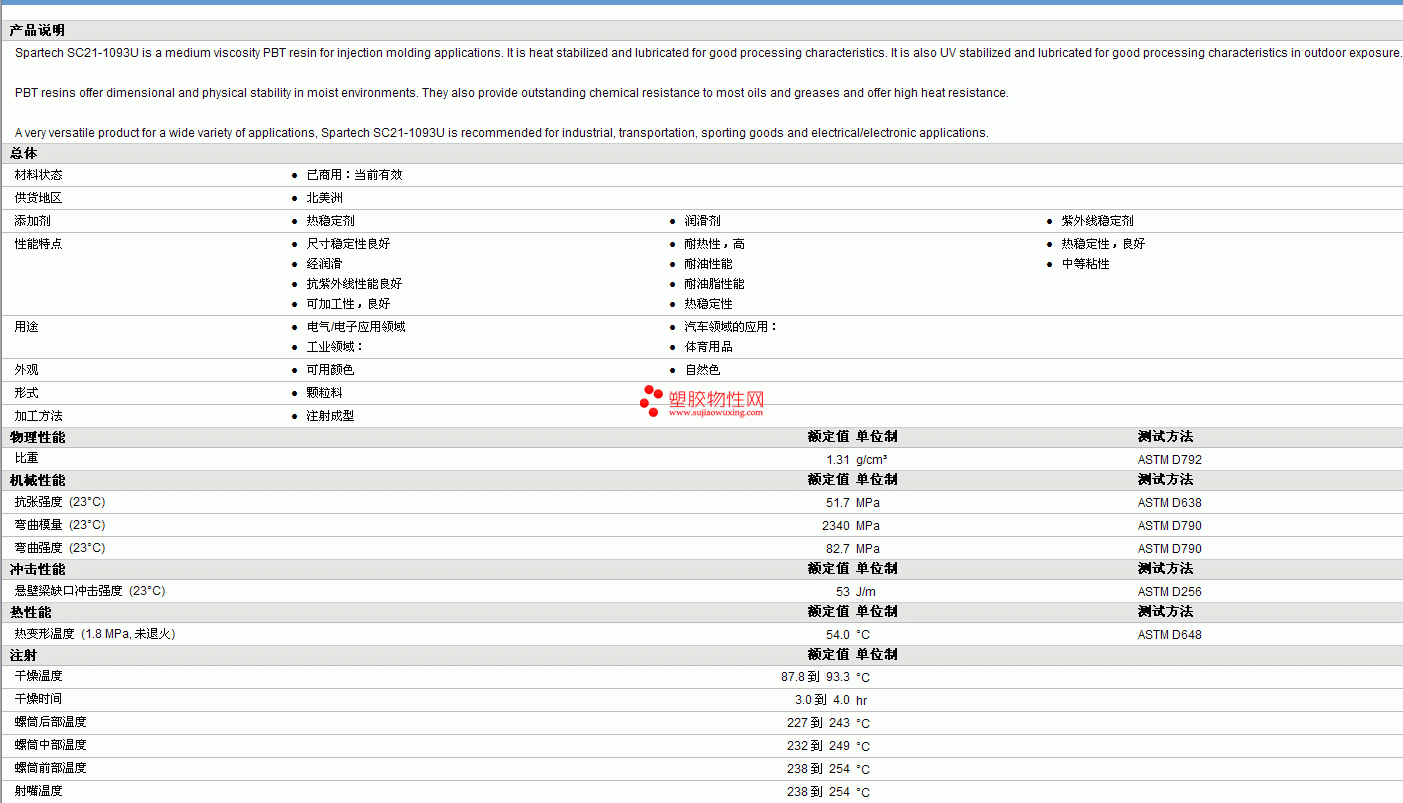Select the 北美洲 value
Image resolution: width=1403 pixels, height=803 pixels.
[324, 198]
